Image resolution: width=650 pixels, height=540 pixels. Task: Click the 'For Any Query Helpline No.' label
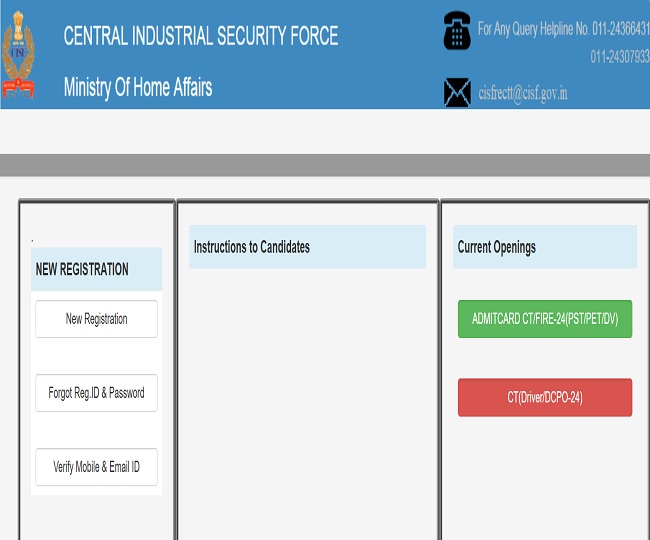[531, 29]
